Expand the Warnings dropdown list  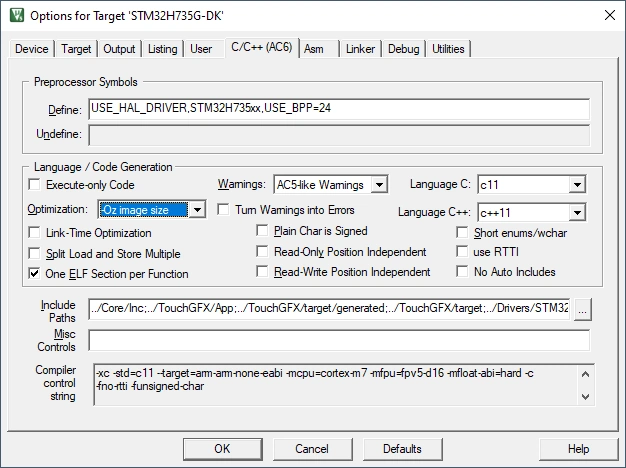(378, 185)
